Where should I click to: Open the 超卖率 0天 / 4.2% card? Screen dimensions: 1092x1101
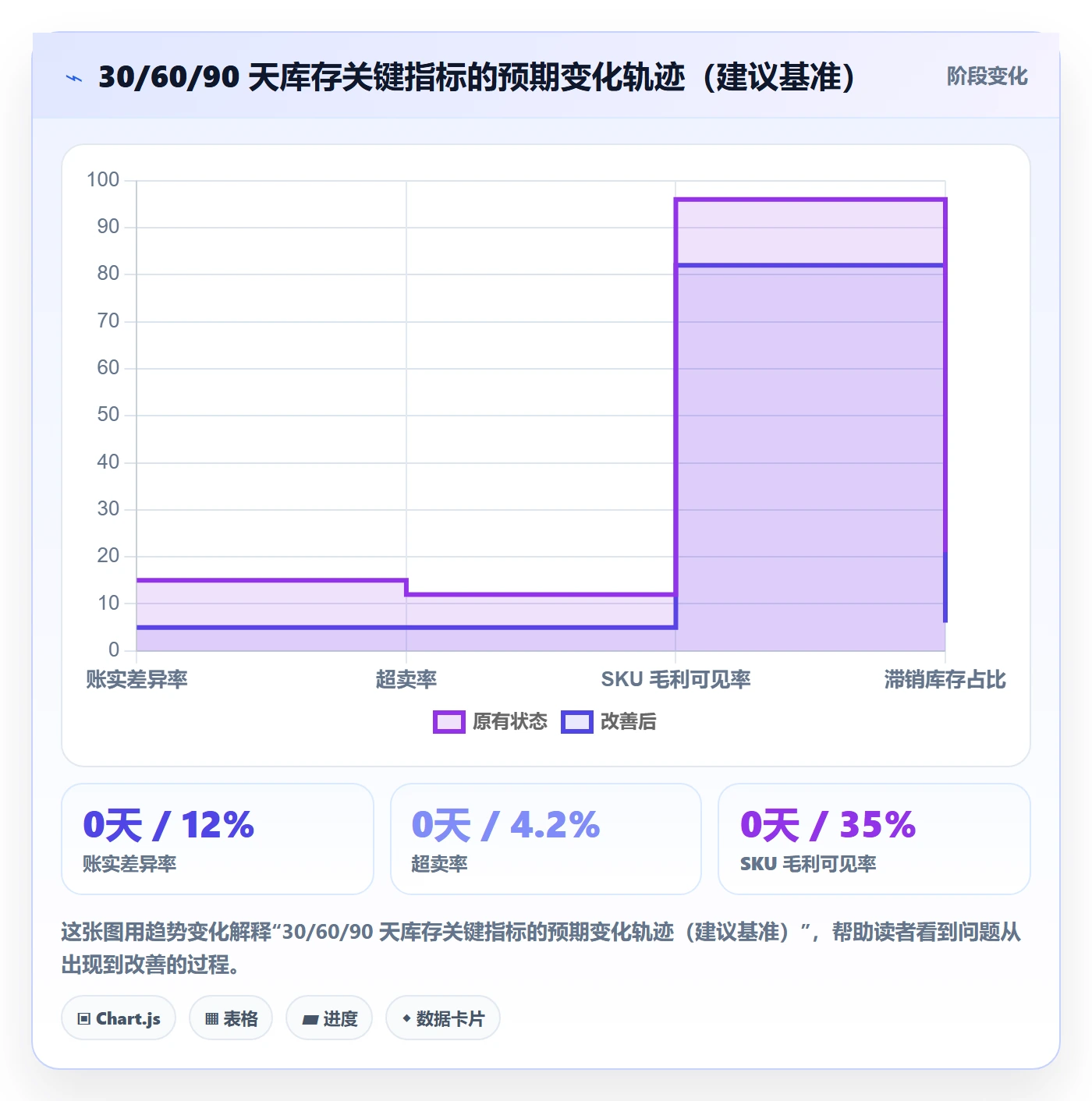tap(546, 839)
